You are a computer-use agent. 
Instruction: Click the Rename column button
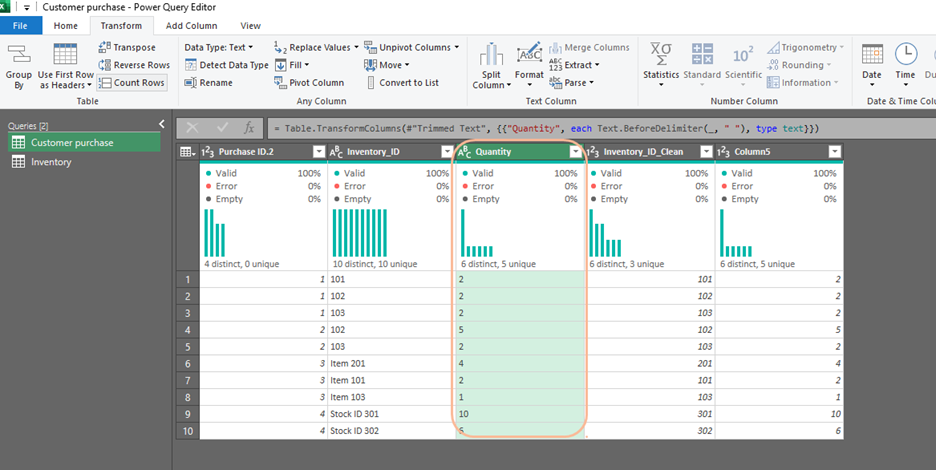208,83
